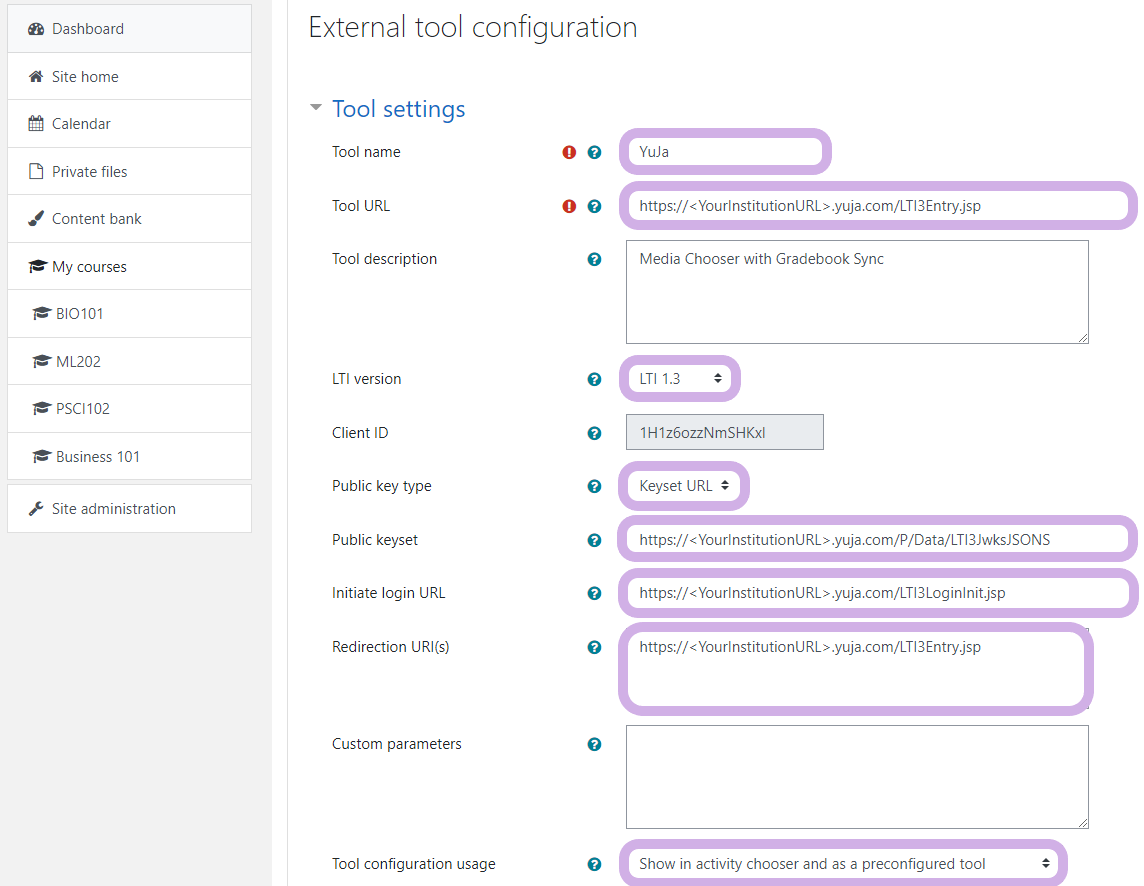The height and width of the screenshot is (886, 1144).
Task: Open the LTI version dropdown
Action: coord(679,379)
